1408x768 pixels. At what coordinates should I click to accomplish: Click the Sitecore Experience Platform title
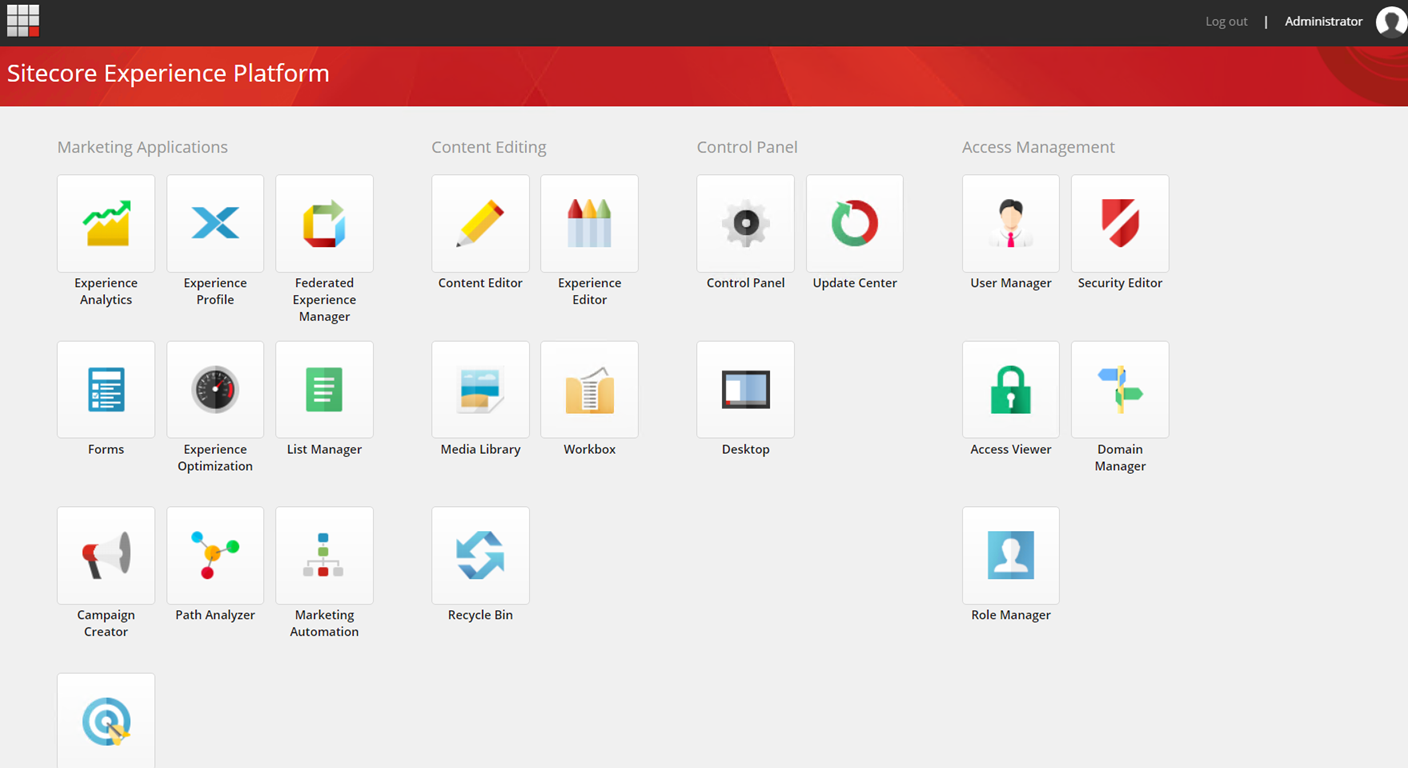pyautogui.click(x=168, y=73)
